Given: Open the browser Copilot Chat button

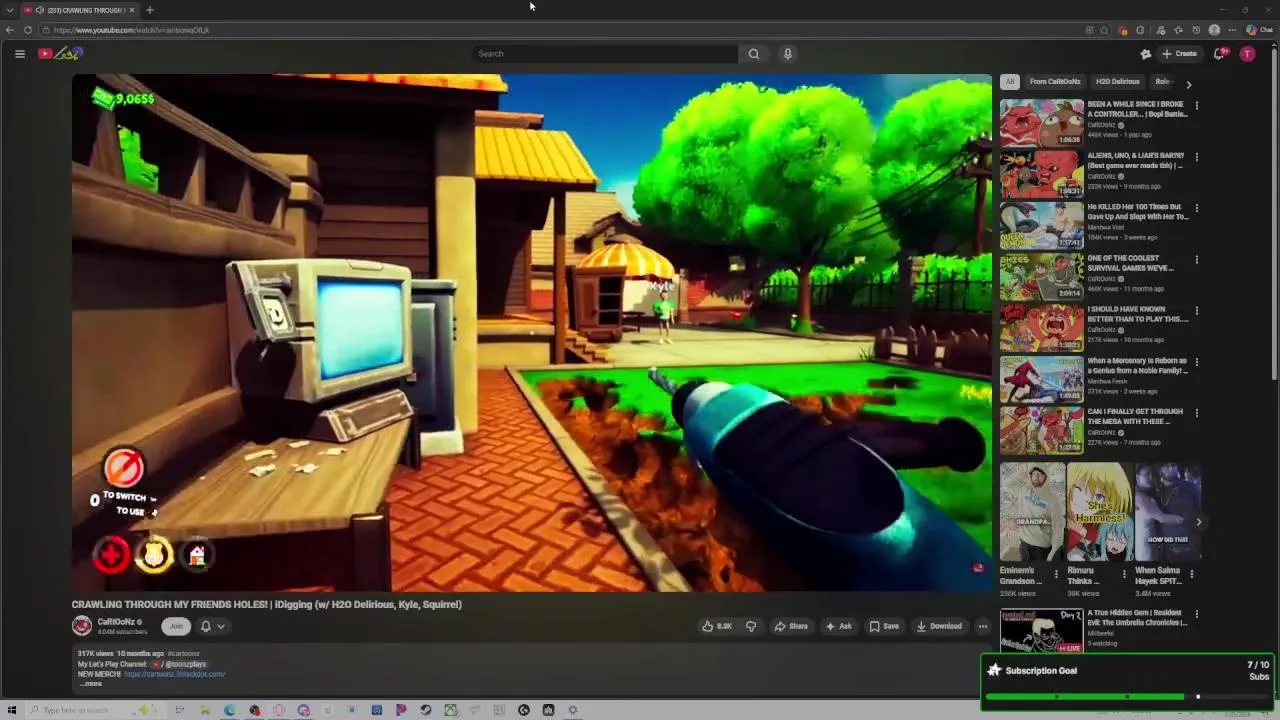Looking at the screenshot, I should [1259, 30].
